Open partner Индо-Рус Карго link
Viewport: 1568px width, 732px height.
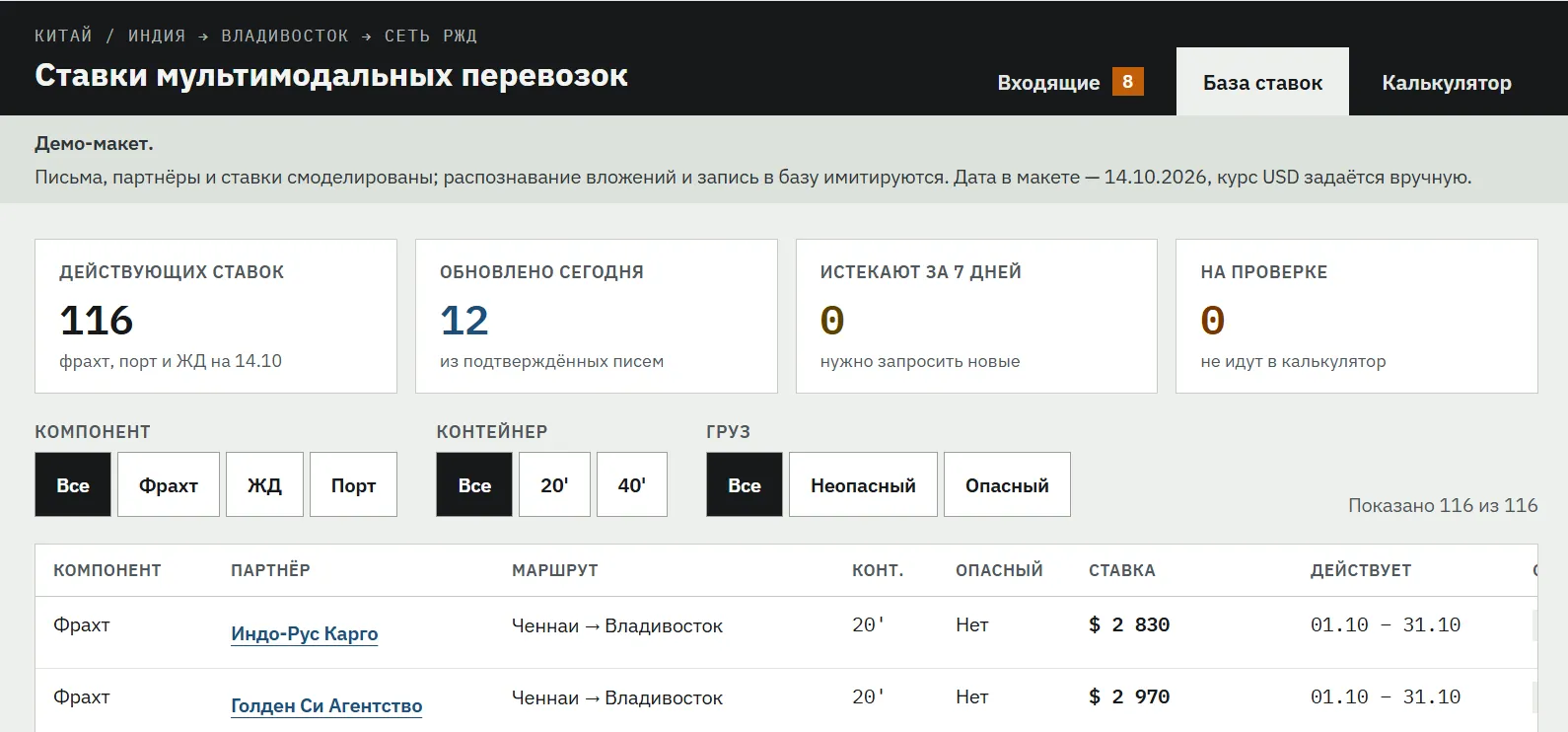(305, 633)
